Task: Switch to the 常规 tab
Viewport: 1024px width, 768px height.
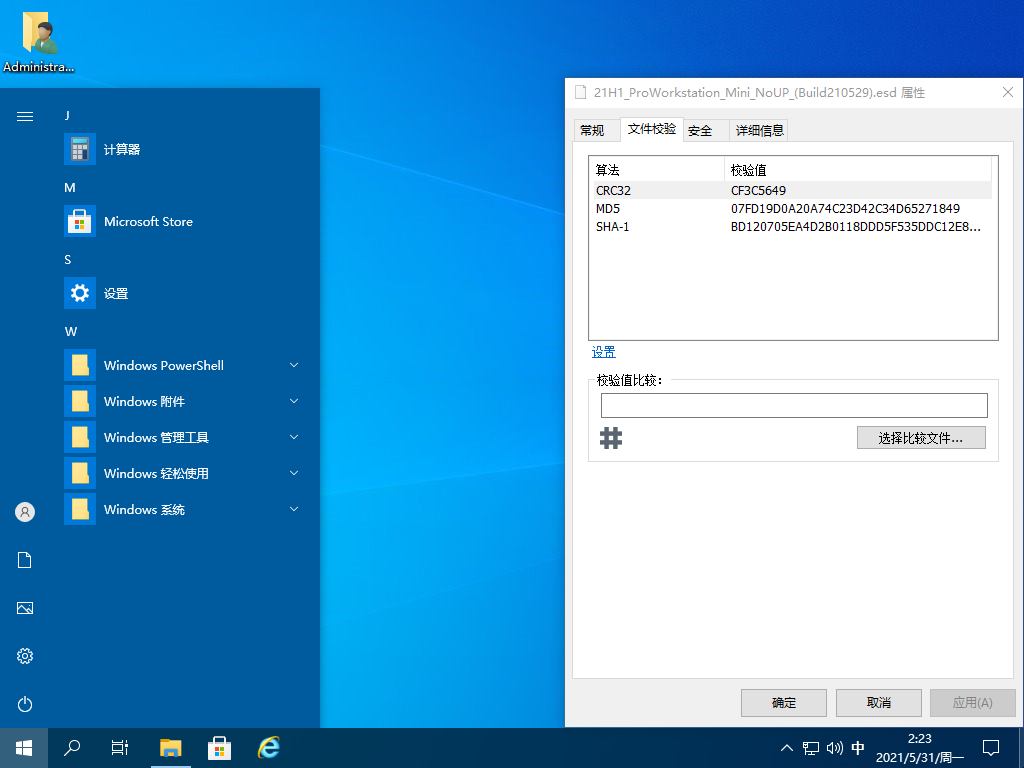Action: click(596, 130)
